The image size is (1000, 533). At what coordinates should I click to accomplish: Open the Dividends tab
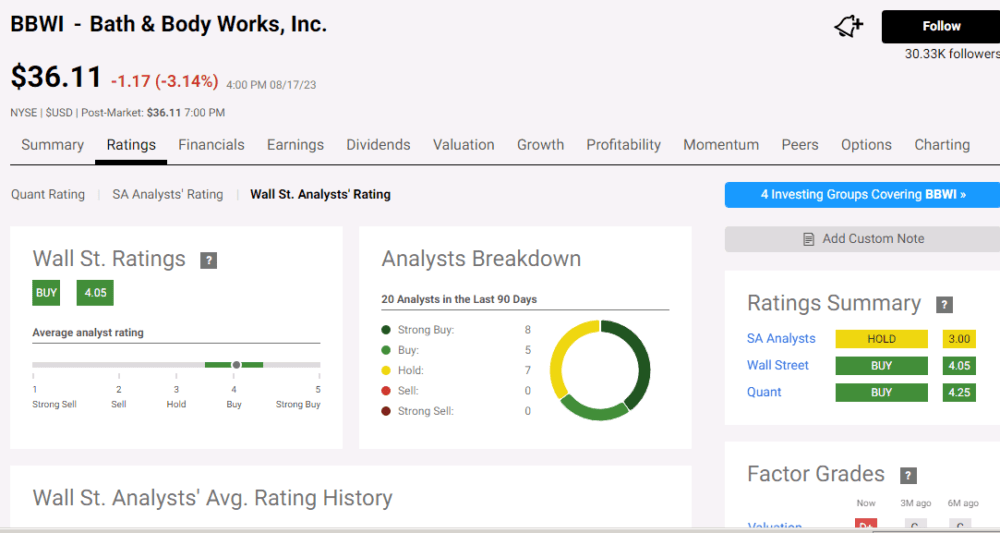click(x=378, y=145)
